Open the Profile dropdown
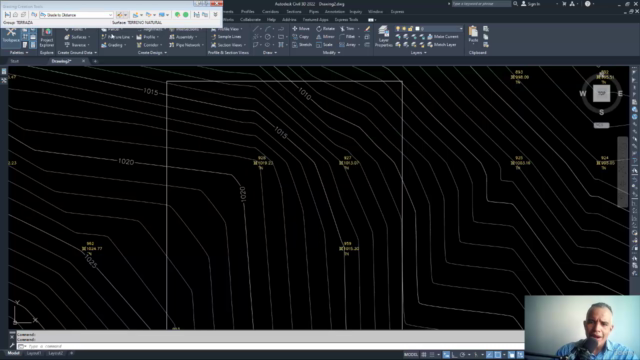640x360 pixels. point(148,37)
